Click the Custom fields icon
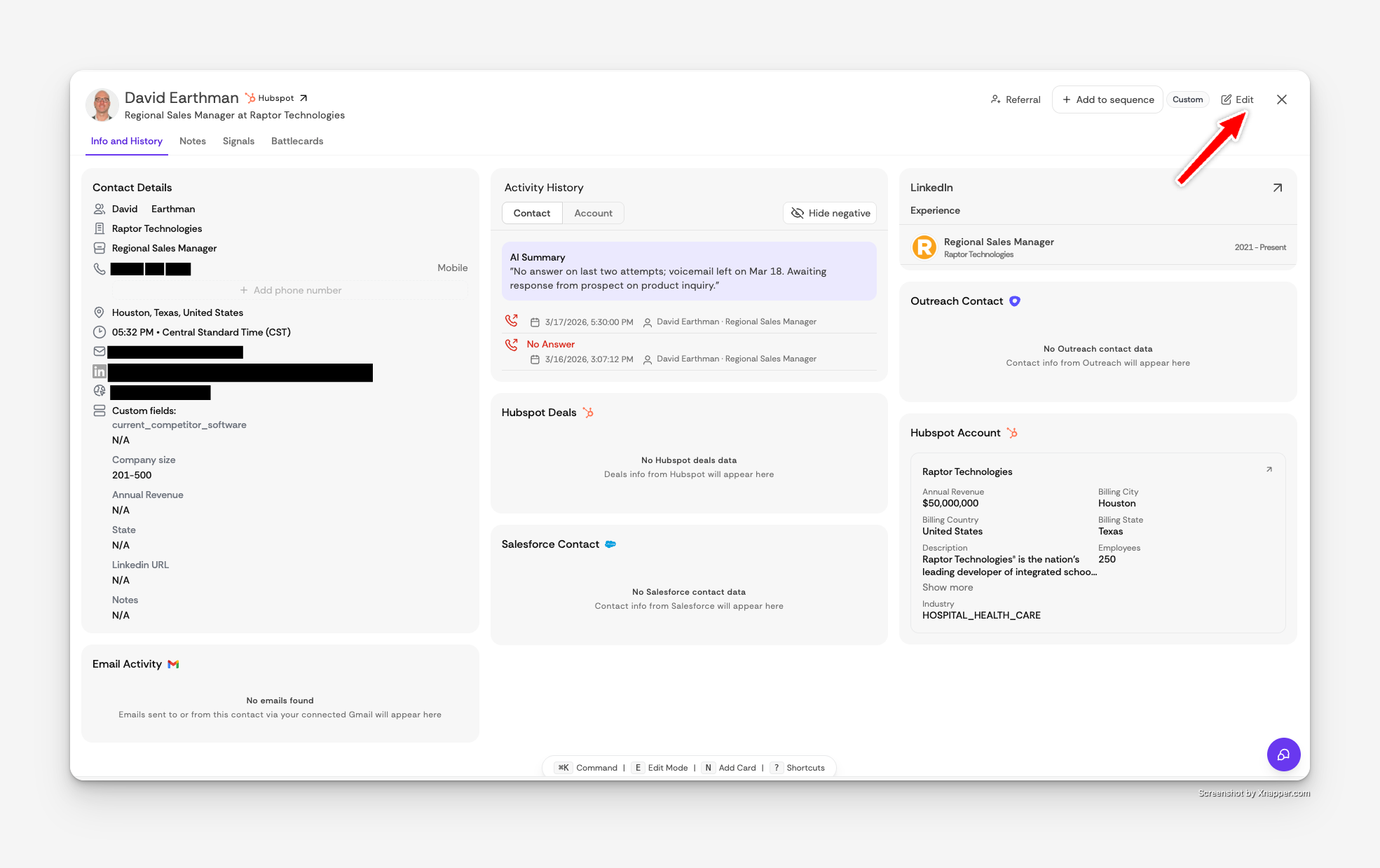 coord(100,411)
